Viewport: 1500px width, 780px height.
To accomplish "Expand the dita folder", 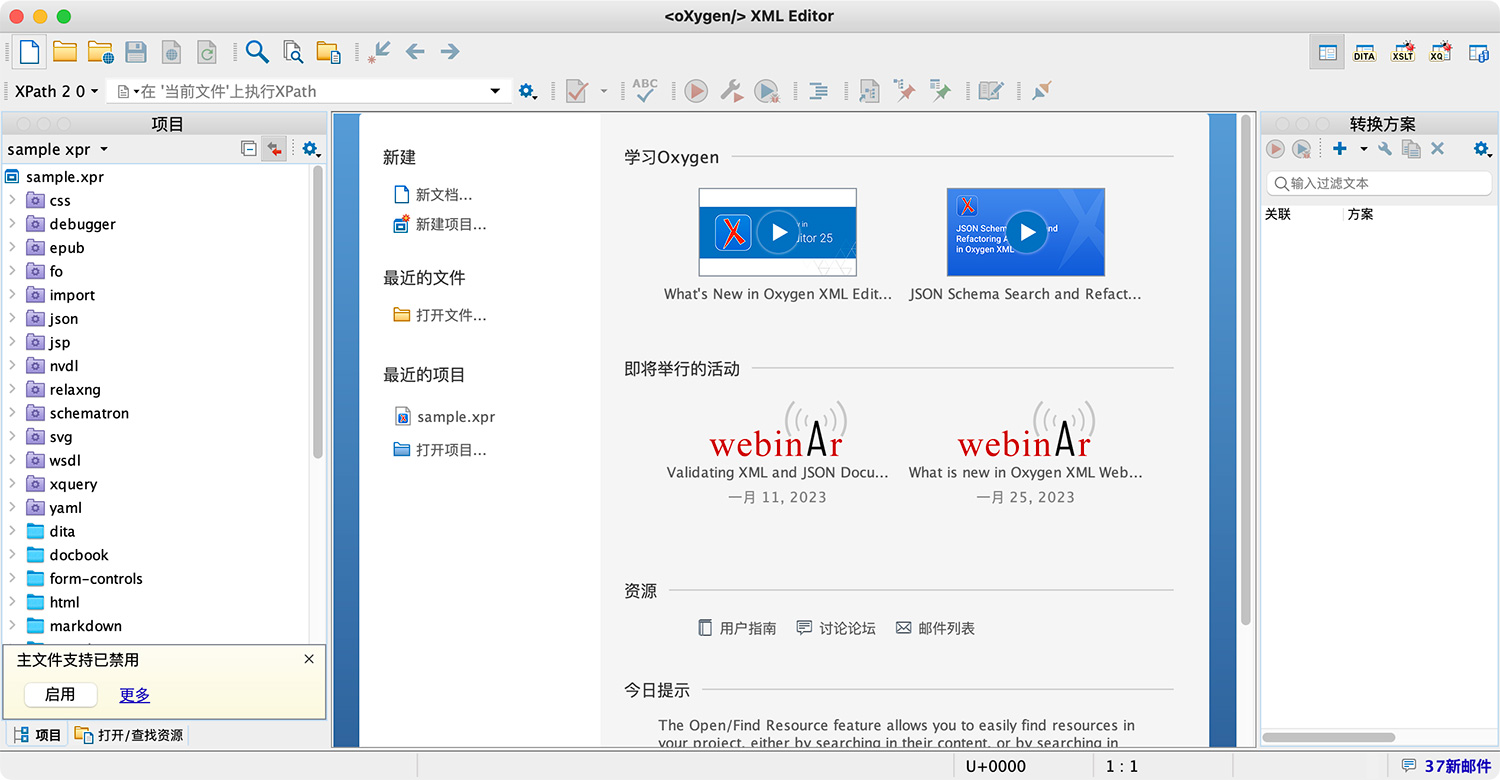I will (12, 531).
